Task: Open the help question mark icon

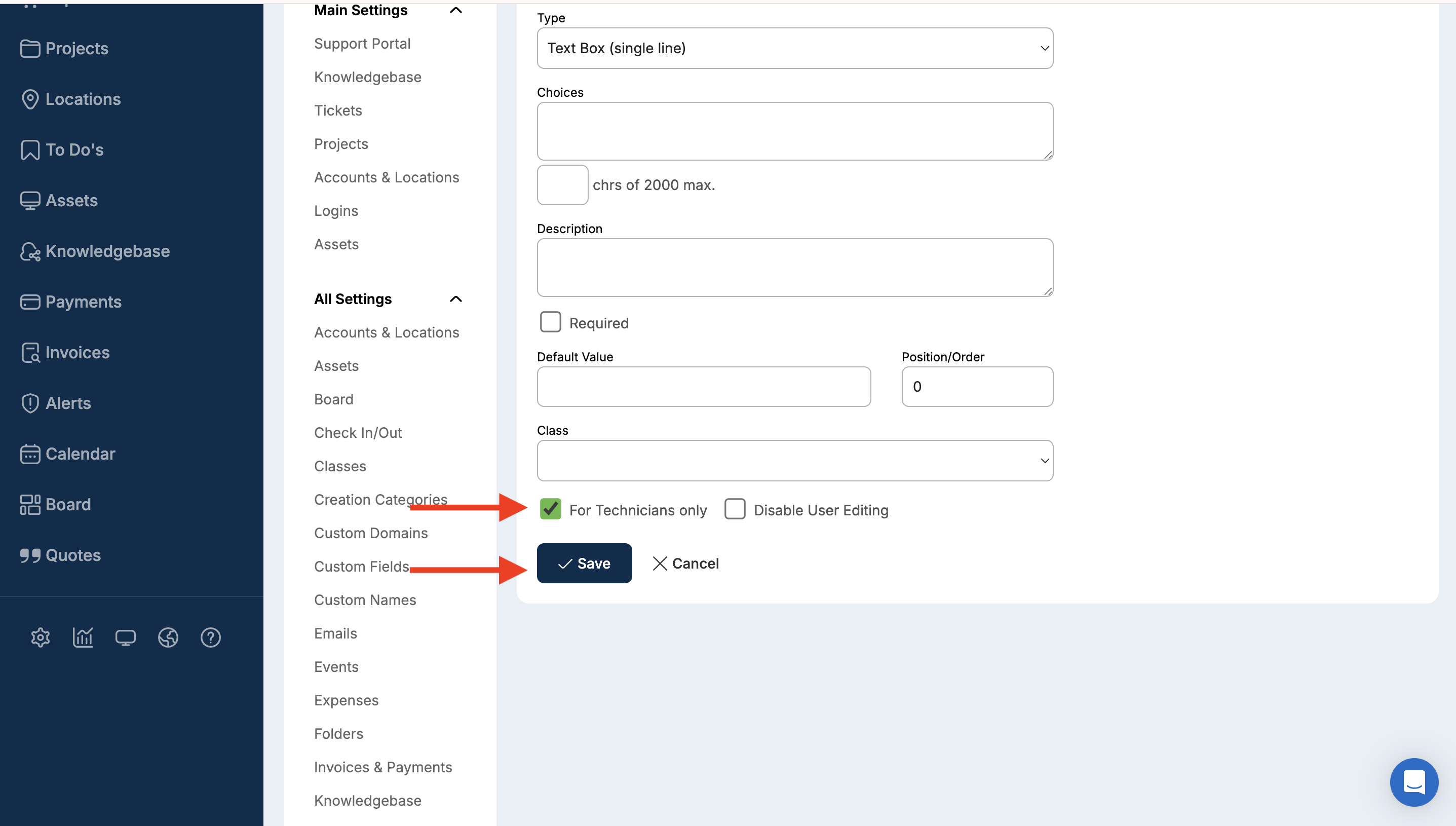Action: coord(210,637)
